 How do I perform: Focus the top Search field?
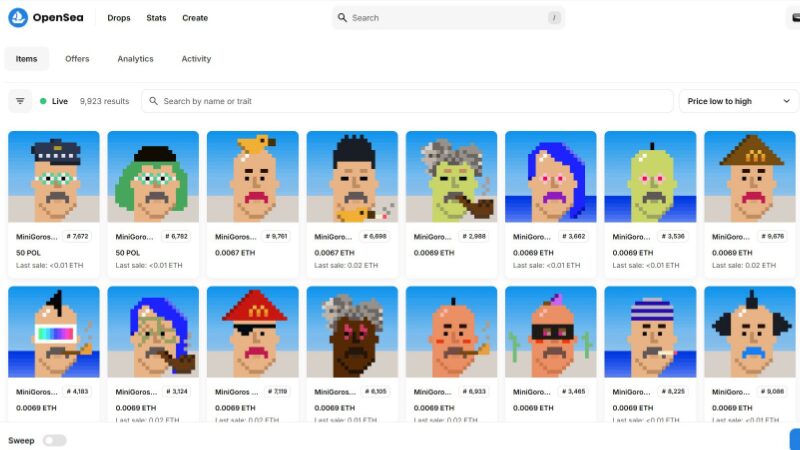(x=448, y=18)
